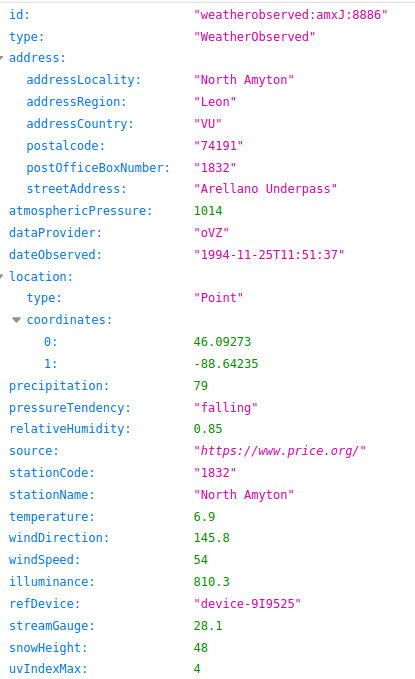Screen dimensions: 415x679
Task: Click the addressLocality key
Action: click(84, 80)
